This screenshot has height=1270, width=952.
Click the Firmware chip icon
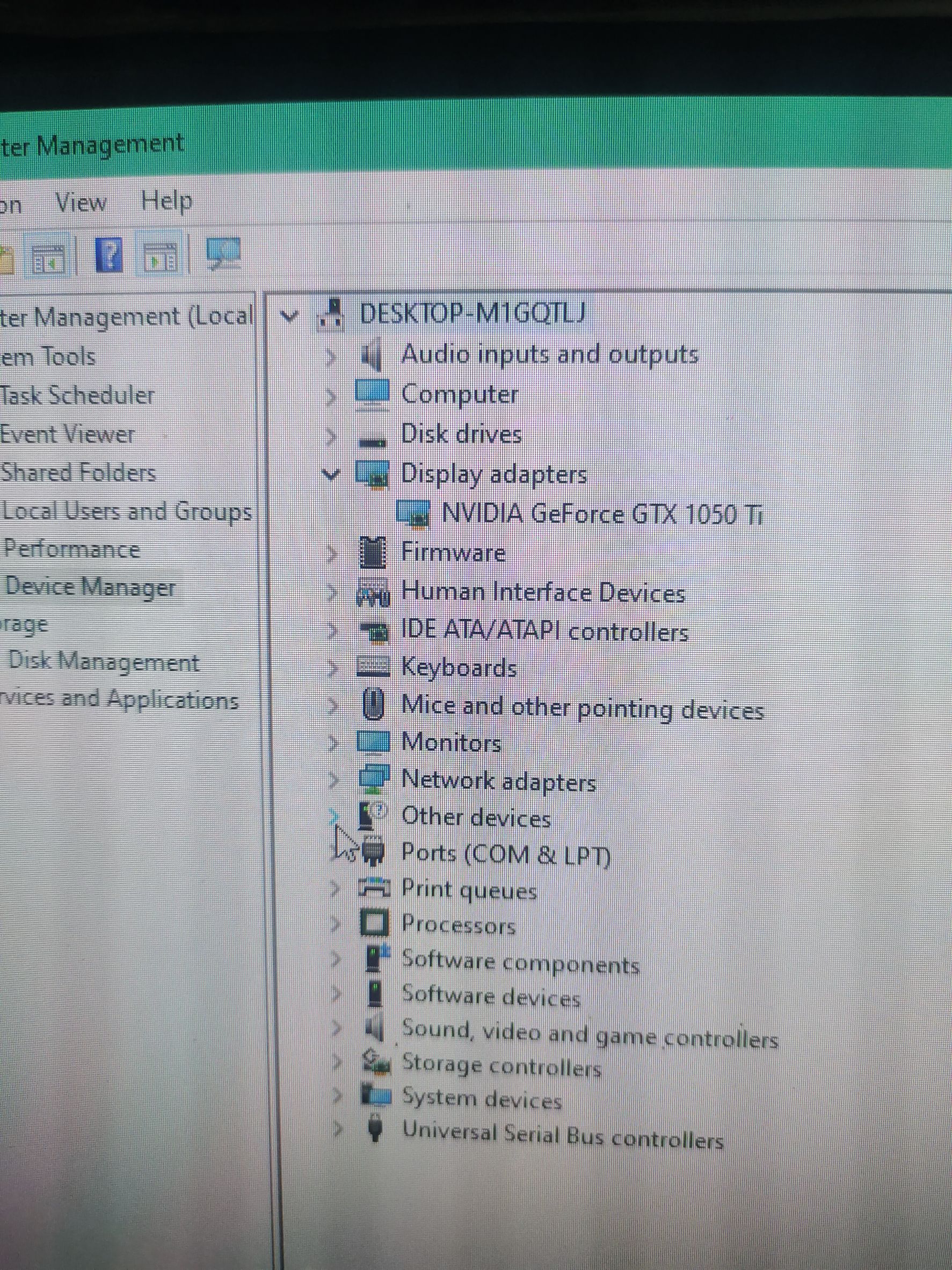tap(374, 551)
